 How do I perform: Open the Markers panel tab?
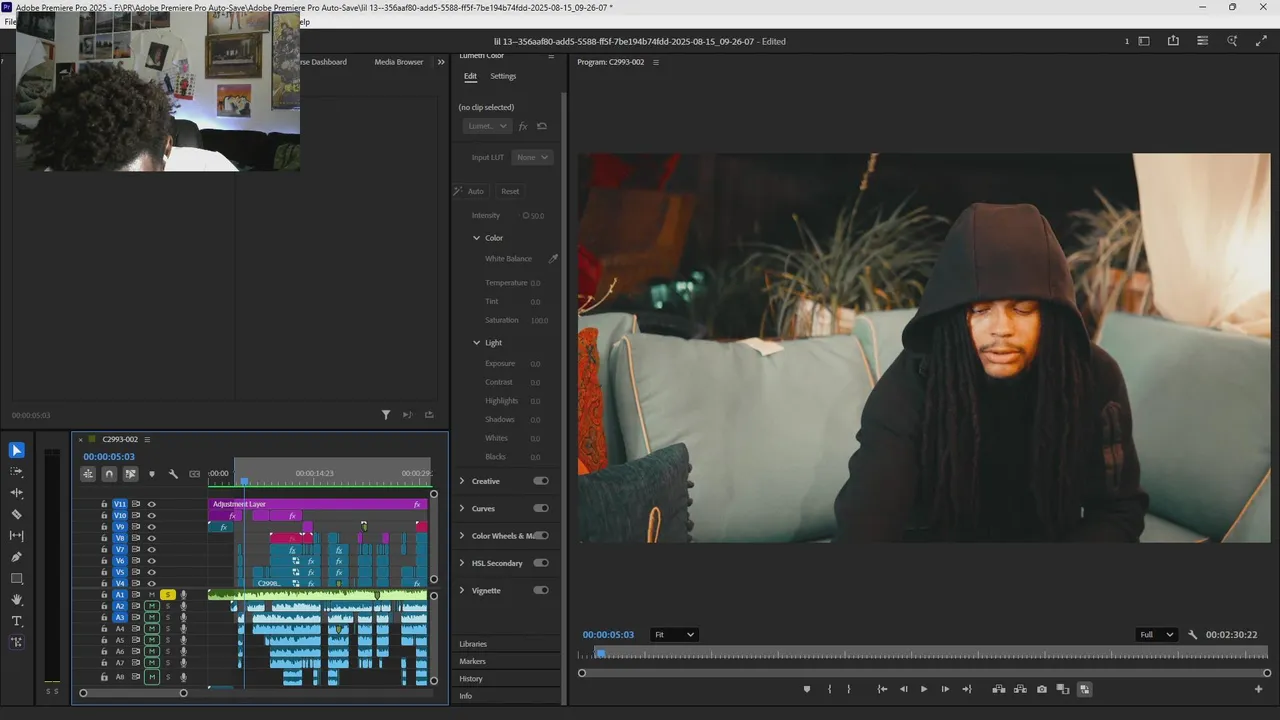472,661
